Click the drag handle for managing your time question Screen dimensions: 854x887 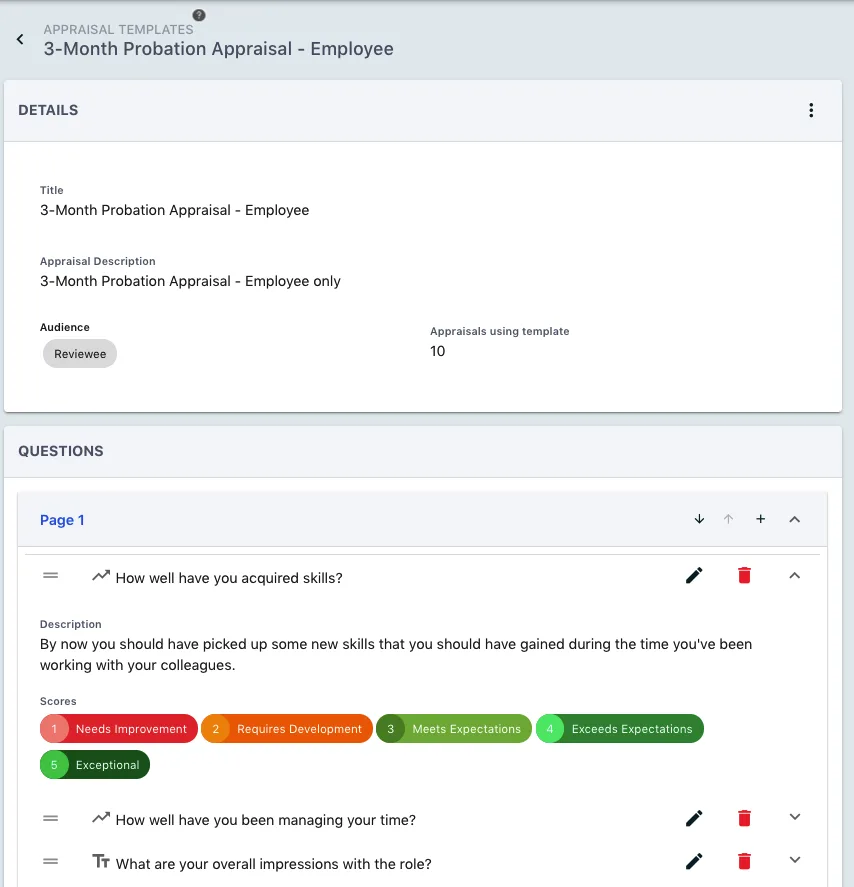tap(50, 819)
